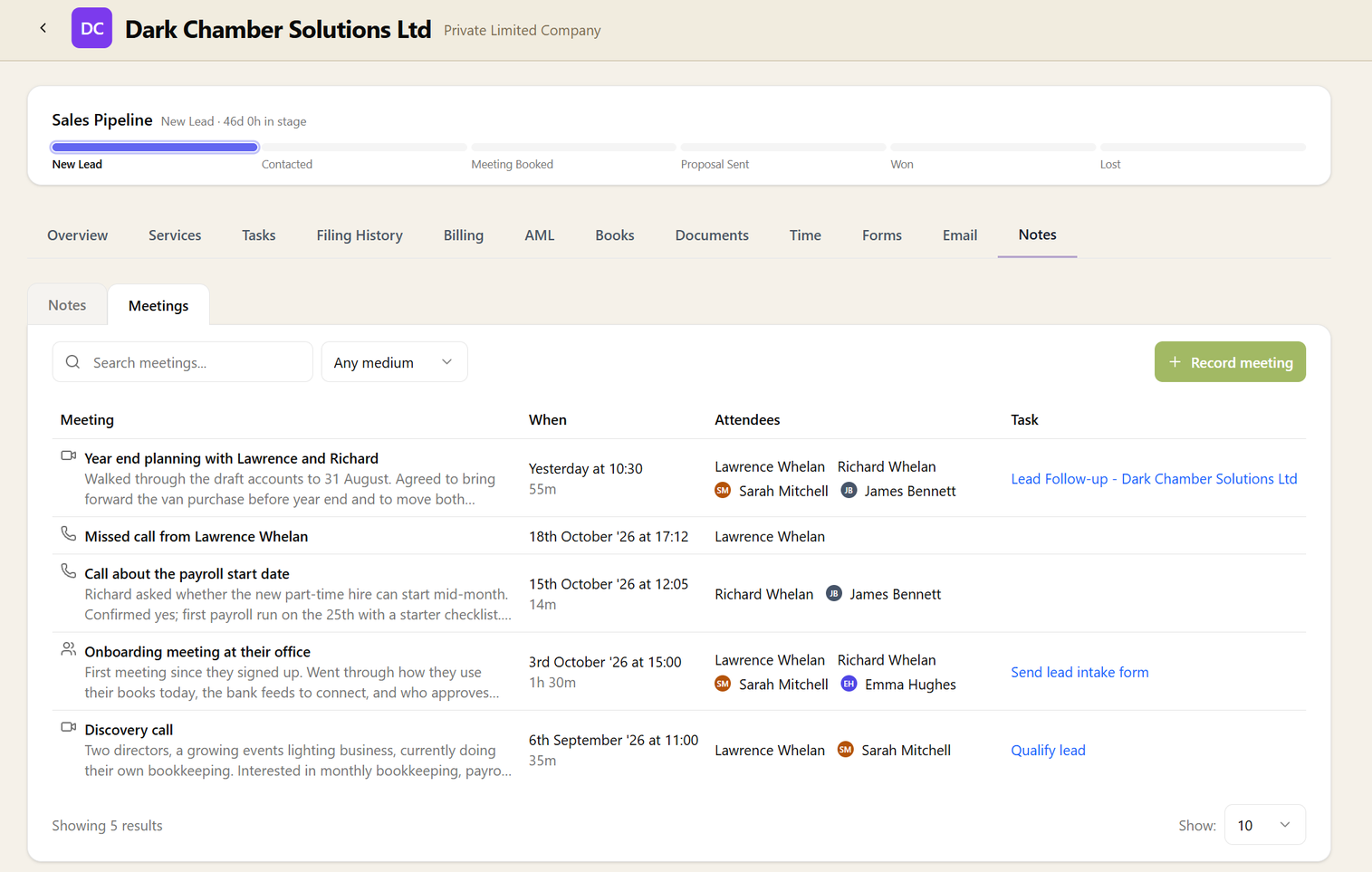Select the Meetings sub-tab
This screenshot has height=872, width=1372.
158,305
